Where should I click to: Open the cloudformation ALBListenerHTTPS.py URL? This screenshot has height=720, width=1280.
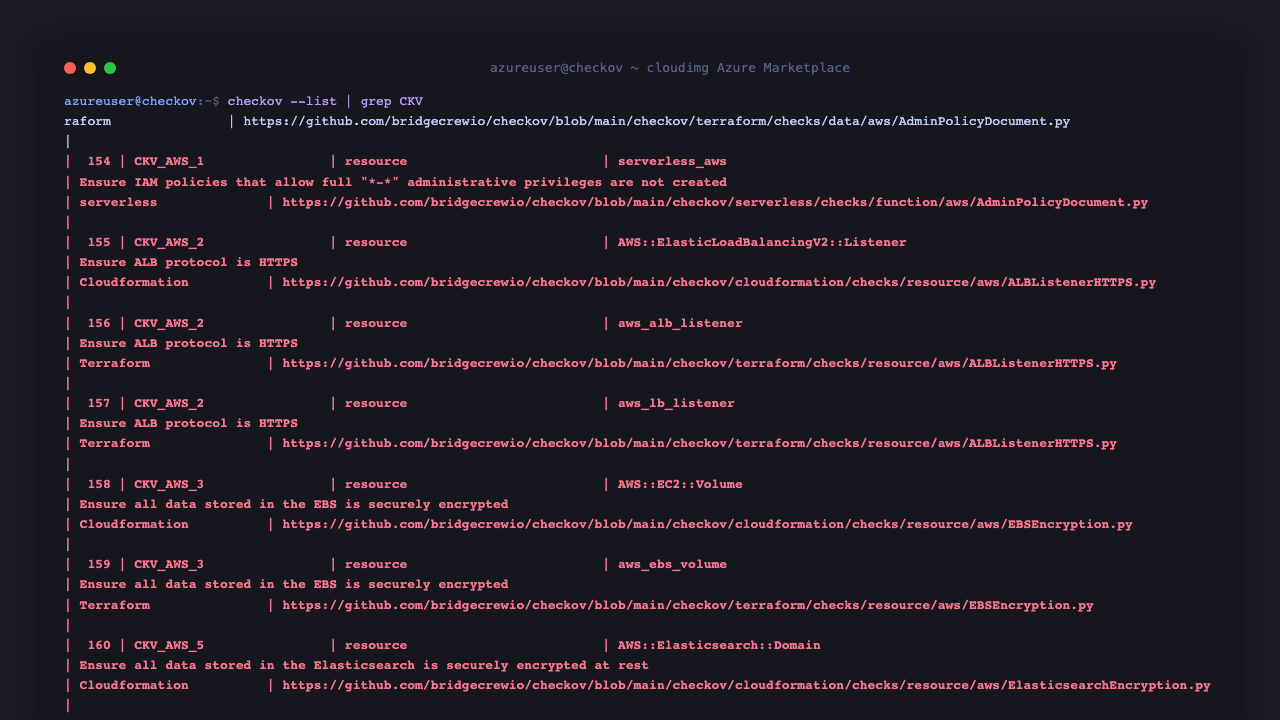pyautogui.click(x=719, y=282)
